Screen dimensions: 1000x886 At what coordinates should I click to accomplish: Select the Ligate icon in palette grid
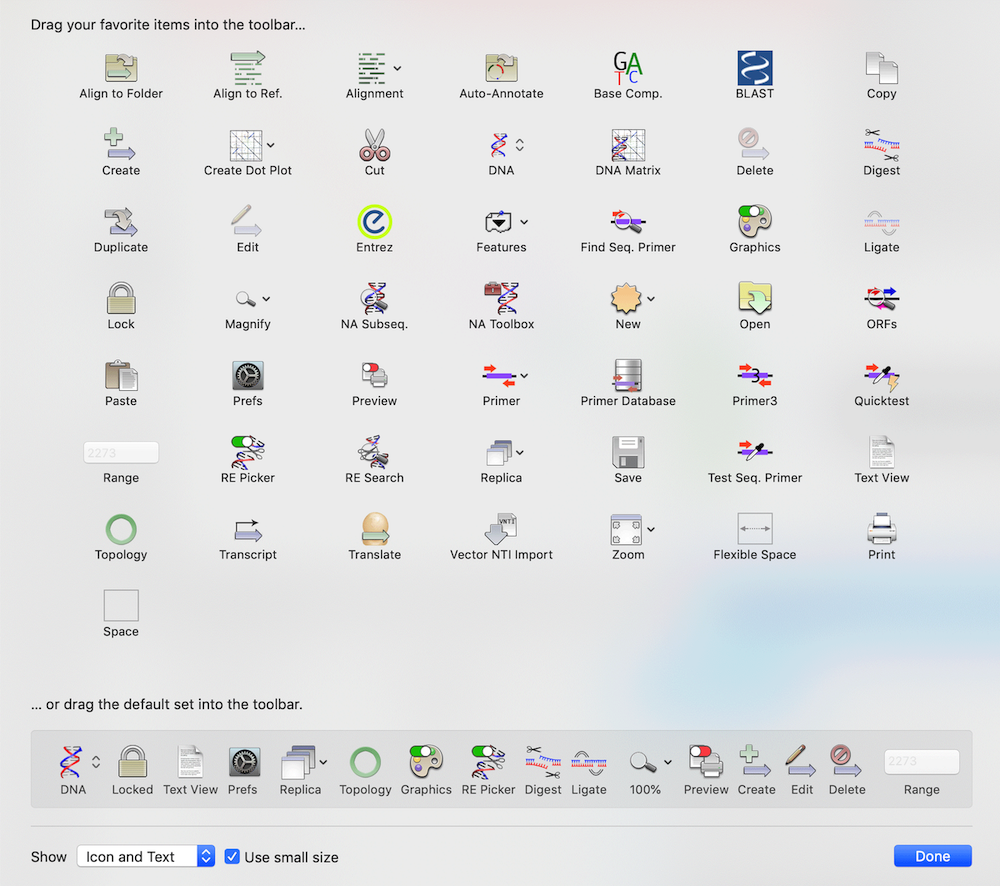881,223
